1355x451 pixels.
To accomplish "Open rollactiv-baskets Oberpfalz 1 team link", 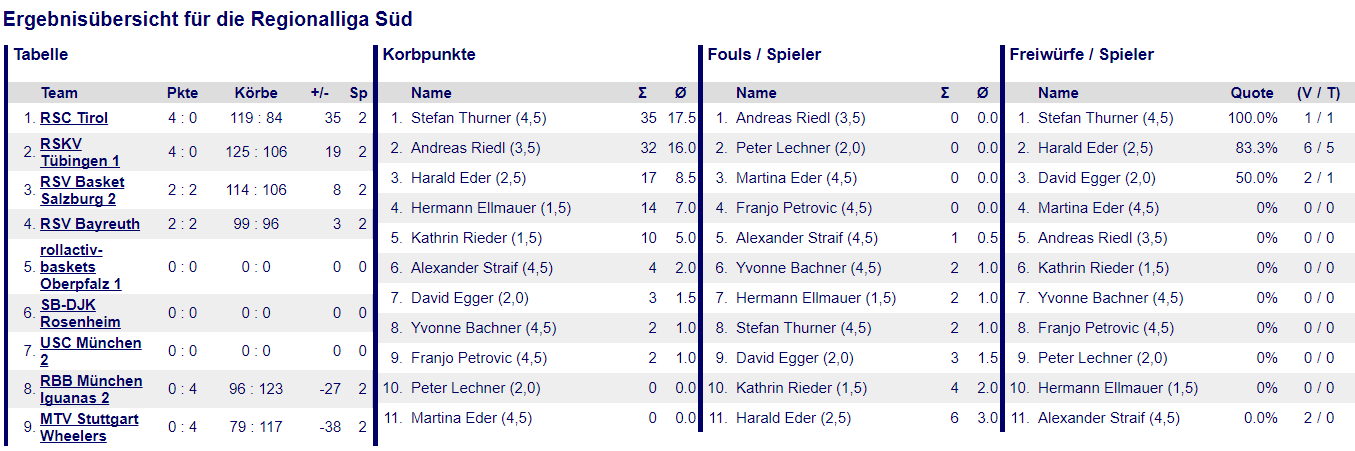I will [80, 267].
